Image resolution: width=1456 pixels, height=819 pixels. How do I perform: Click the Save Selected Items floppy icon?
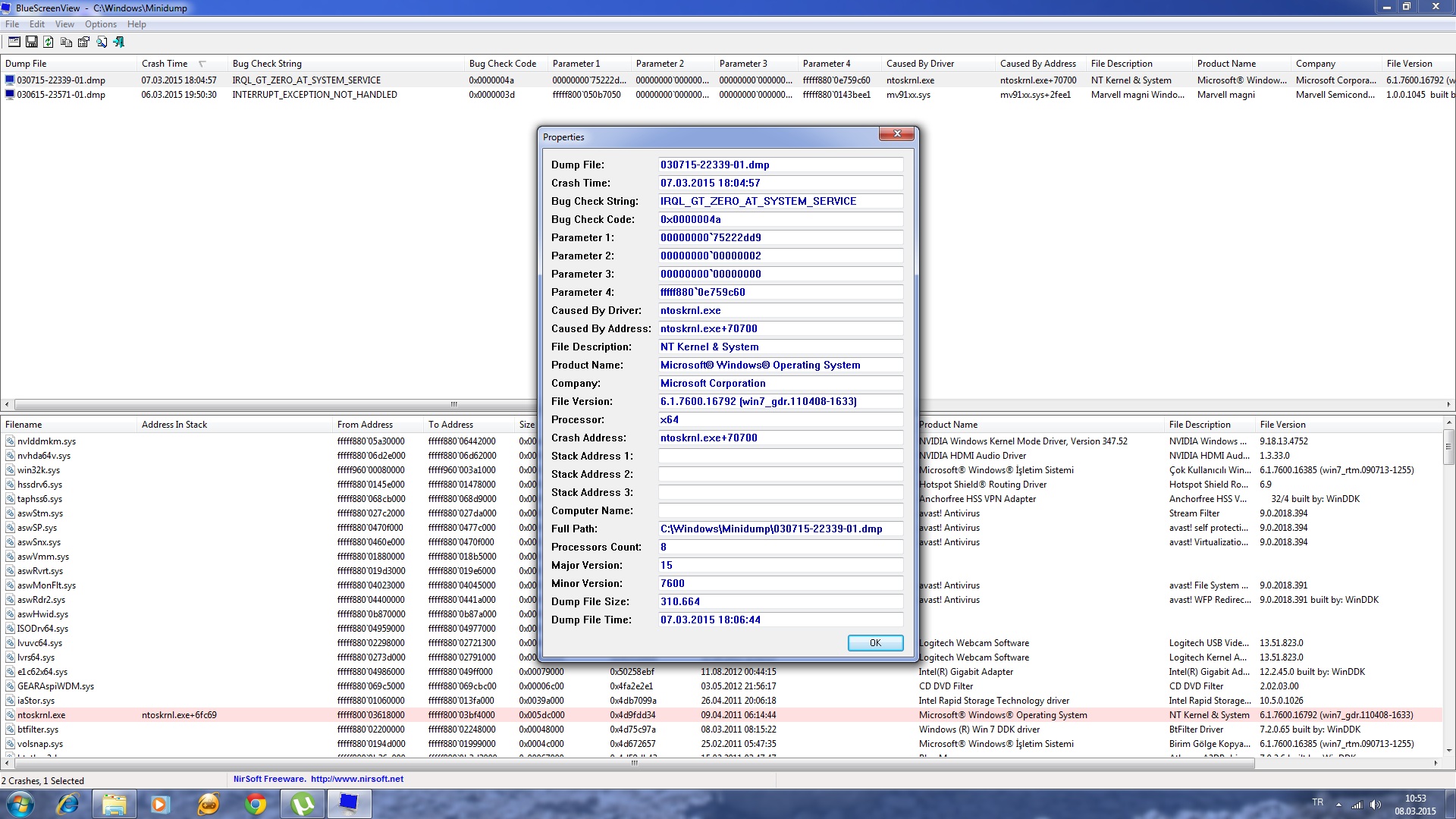(31, 42)
